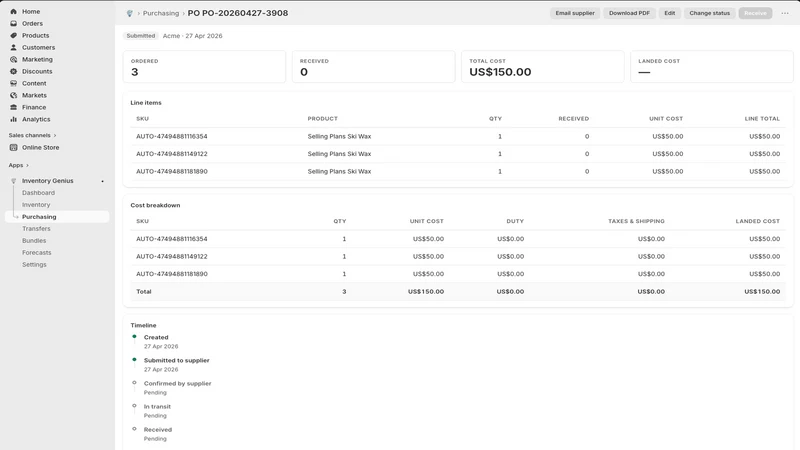The width and height of the screenshot is (800, 450).
Task: Click the Receive button
Action: coord(755,13)
